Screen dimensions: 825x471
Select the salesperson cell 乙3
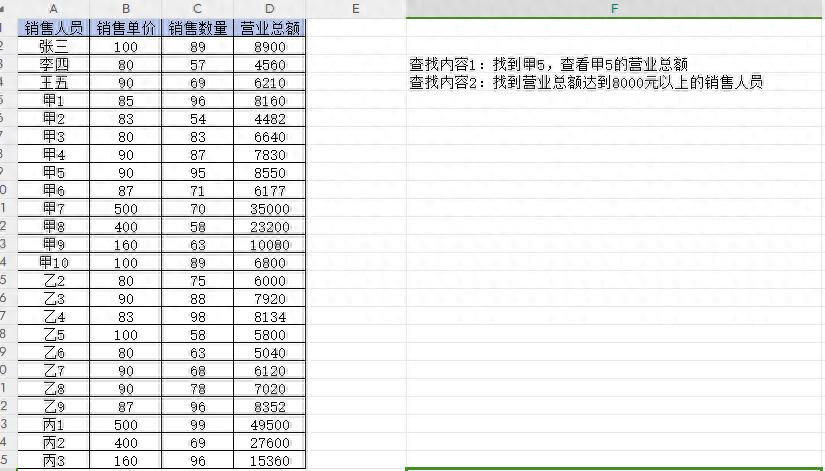coord(54,298)
